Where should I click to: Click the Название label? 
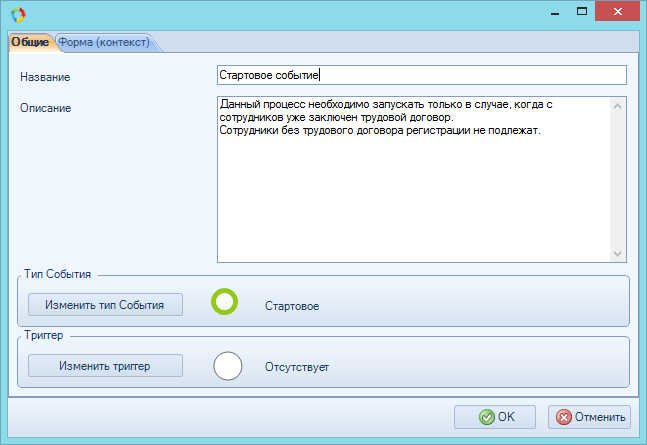pos(45,77)
